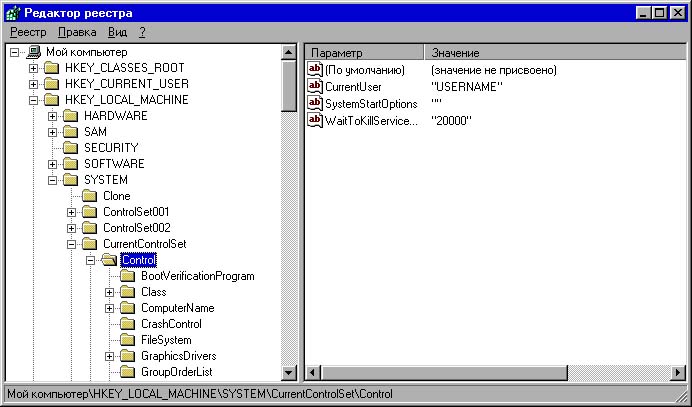Expand the ControlSet001 key
Viewport: 692px width, 407px height.
[71, 212]
